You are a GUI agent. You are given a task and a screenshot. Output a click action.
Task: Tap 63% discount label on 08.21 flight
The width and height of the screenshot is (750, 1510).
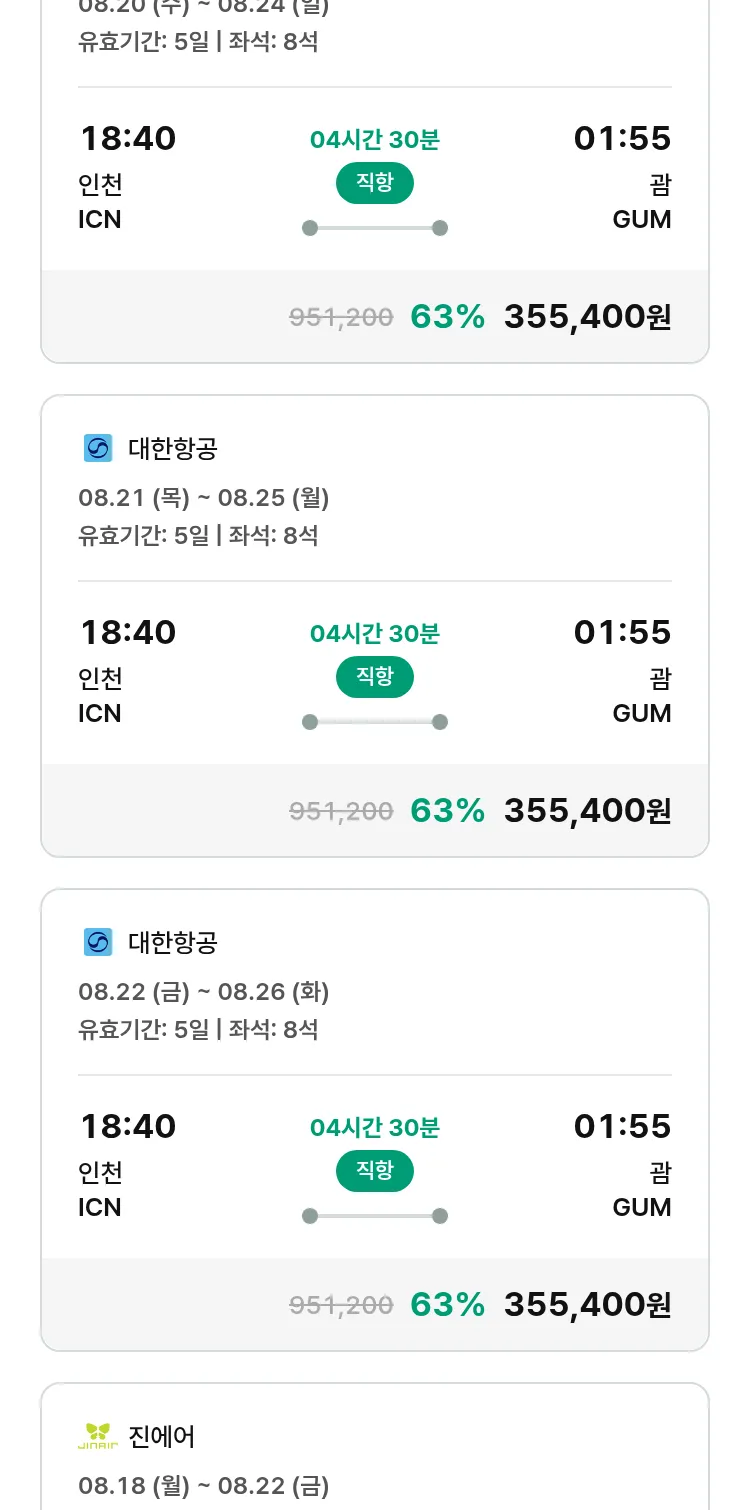[447, 810]
